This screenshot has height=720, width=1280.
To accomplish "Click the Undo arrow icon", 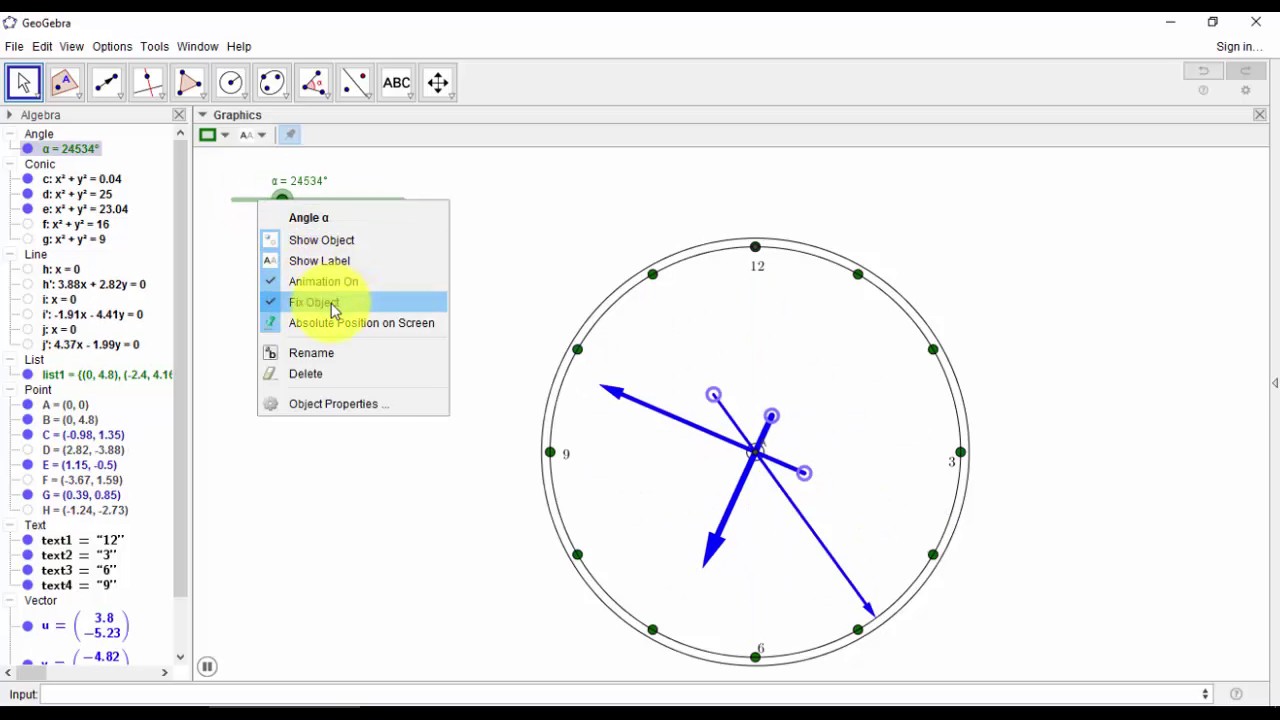I will (x=1204, y=71).
